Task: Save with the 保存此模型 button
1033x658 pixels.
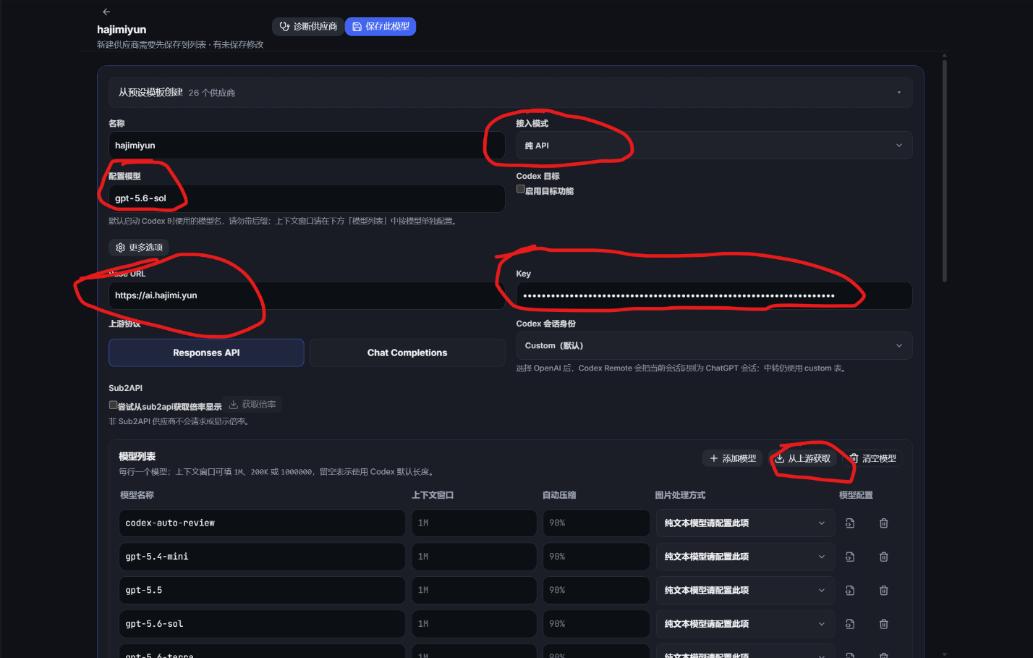Action: 380,26
